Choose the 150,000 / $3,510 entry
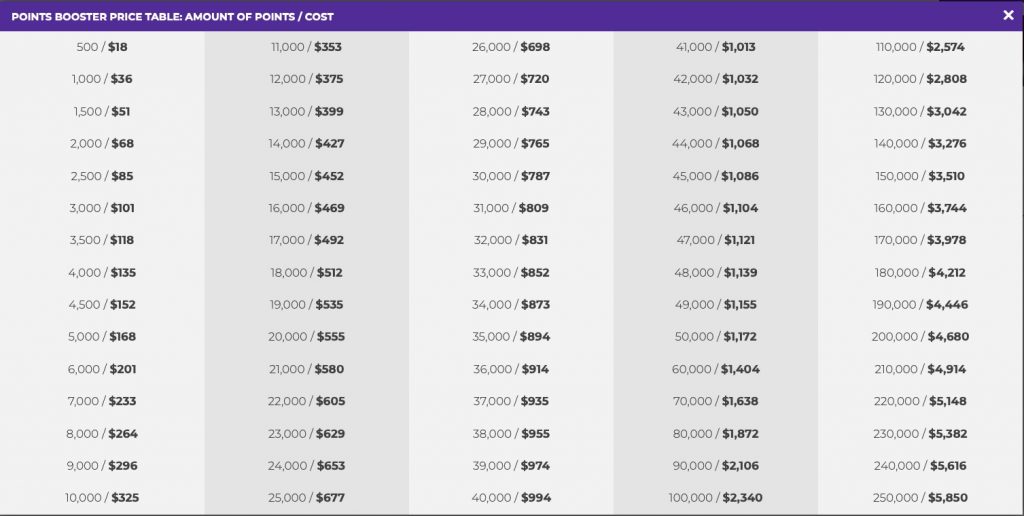This screenshot has width=1024, height=516. (920, 176)
